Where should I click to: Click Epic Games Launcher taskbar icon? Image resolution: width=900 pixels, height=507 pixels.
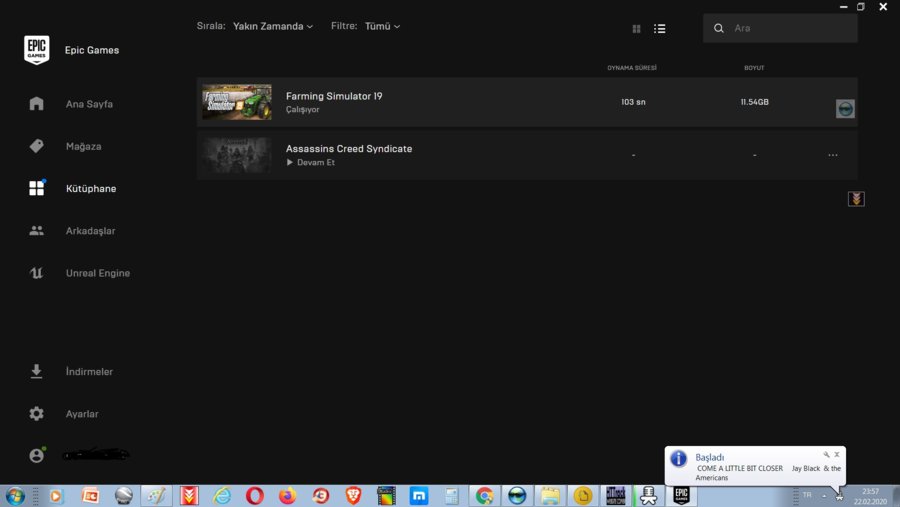(x=681, y=495)
